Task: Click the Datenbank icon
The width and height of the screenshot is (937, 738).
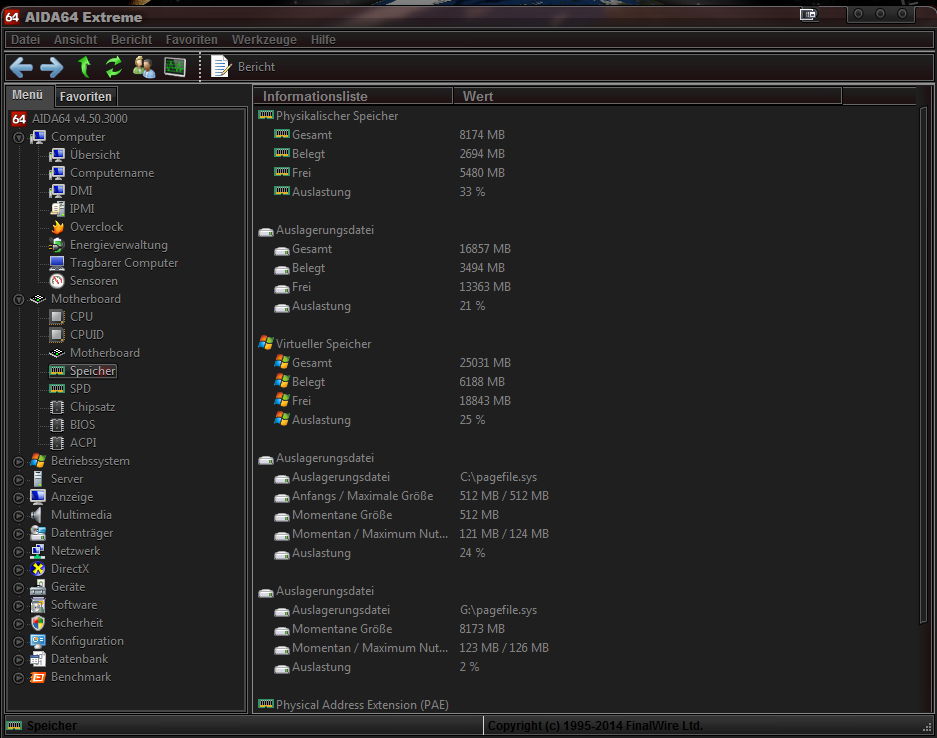Action: pos(38,659)
